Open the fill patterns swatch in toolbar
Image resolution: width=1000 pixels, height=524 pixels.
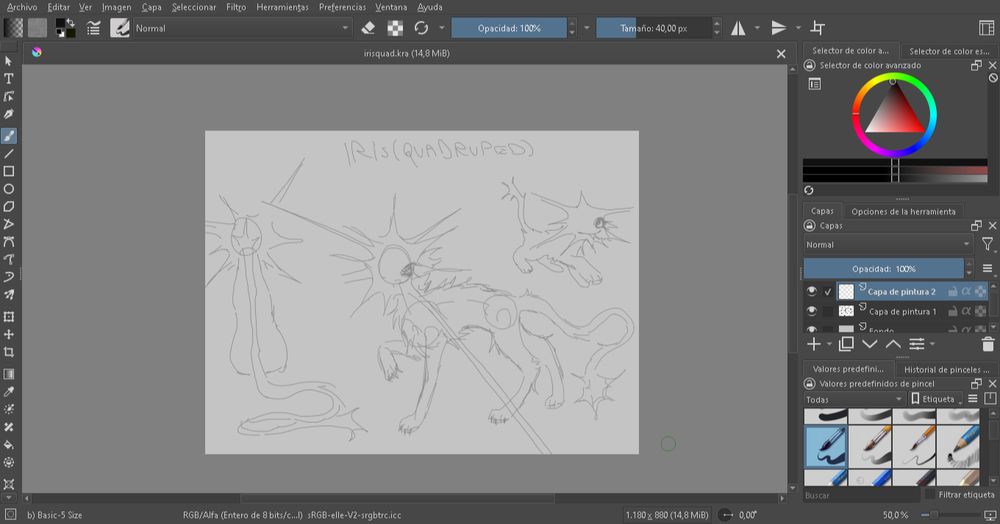[x=38, y=28]
